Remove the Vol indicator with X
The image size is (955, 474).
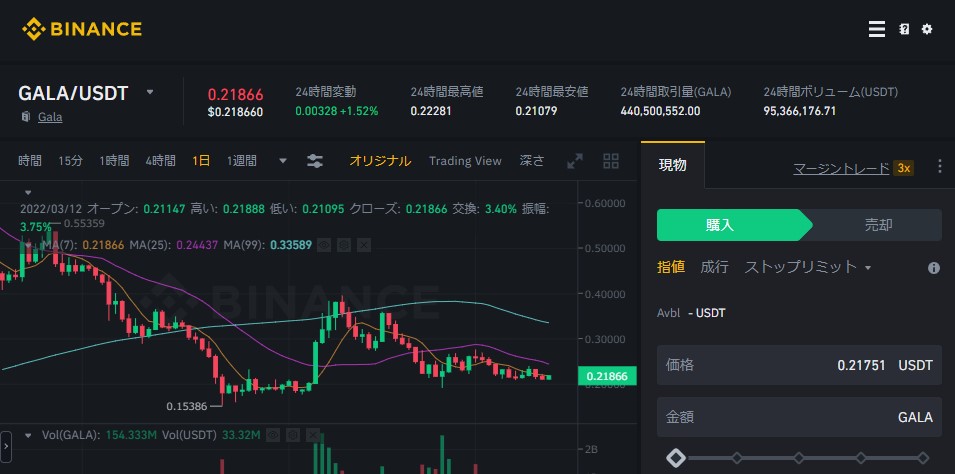(312, 435)
